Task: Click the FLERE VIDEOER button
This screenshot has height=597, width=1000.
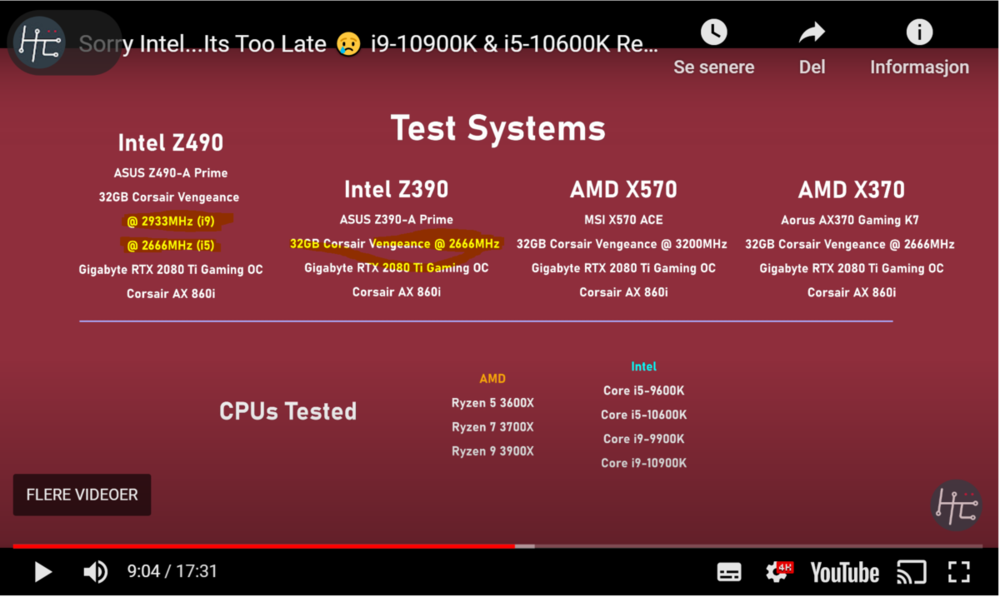Action: 82,494
